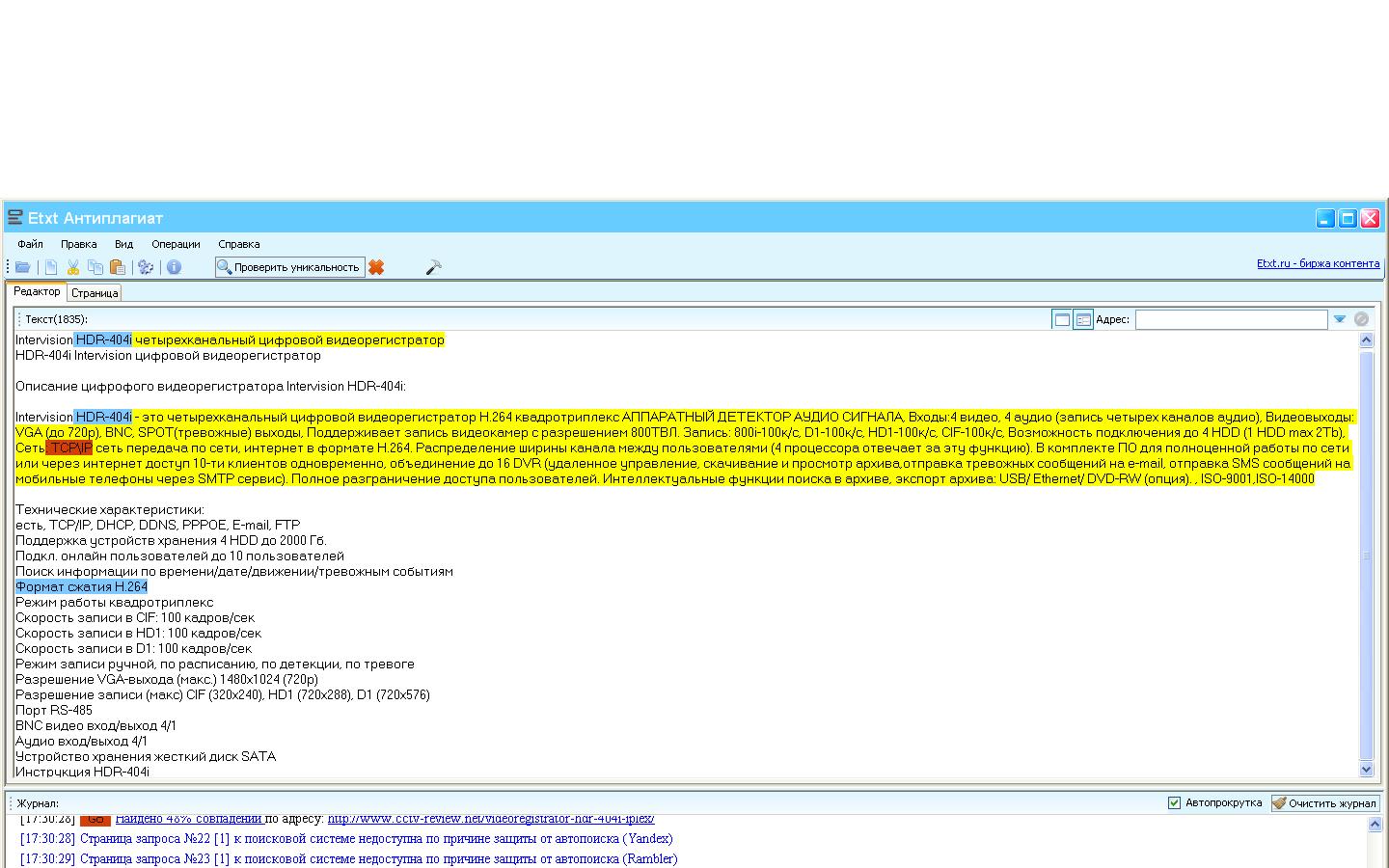Click the line Подкл. онлайн пользователей до 10
The width and height of the screenshot is (1389, 868).
[x=179, y=556]
